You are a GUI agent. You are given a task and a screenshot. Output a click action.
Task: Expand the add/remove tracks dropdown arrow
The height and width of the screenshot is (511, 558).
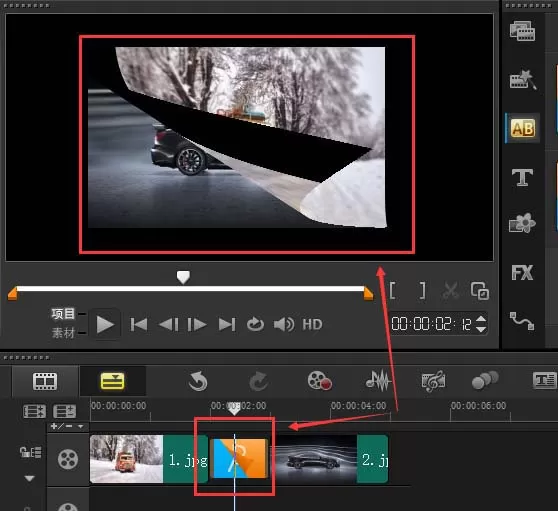point(81,426)
